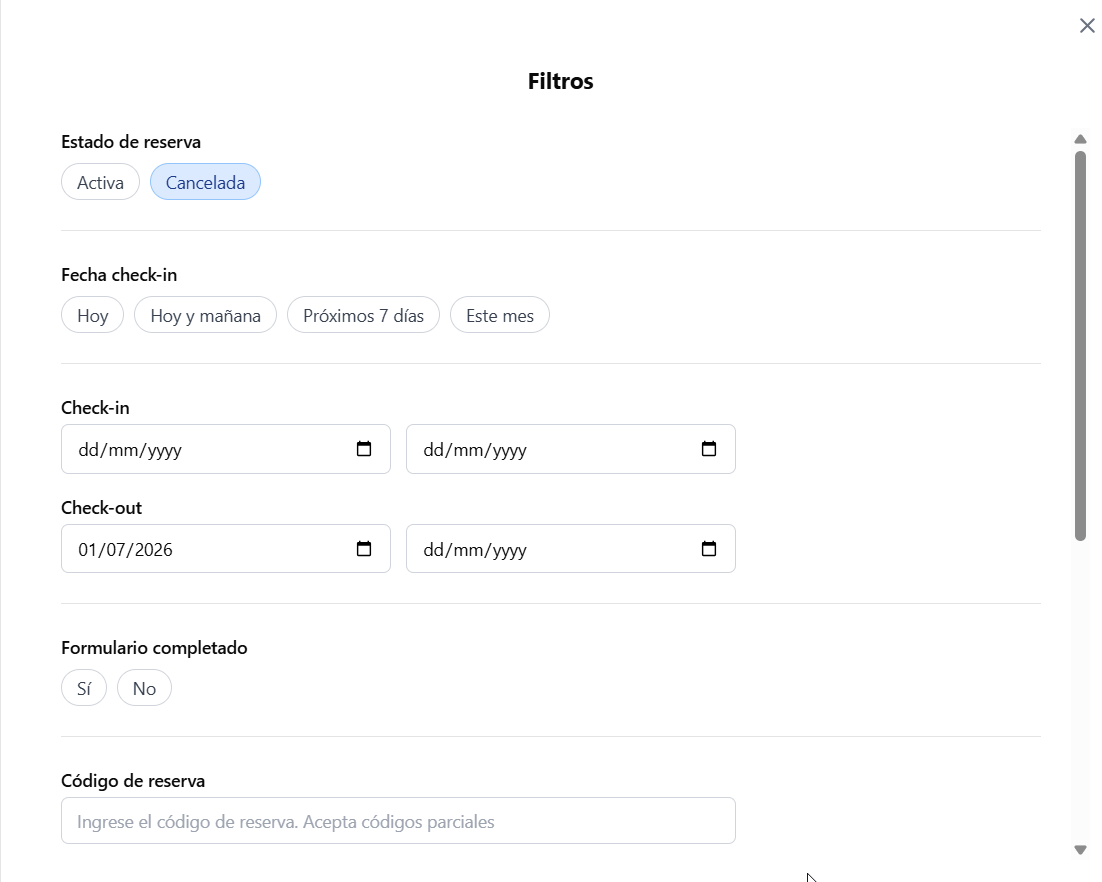
Task: Select the Activa reservation status chip
Action: 101,182
